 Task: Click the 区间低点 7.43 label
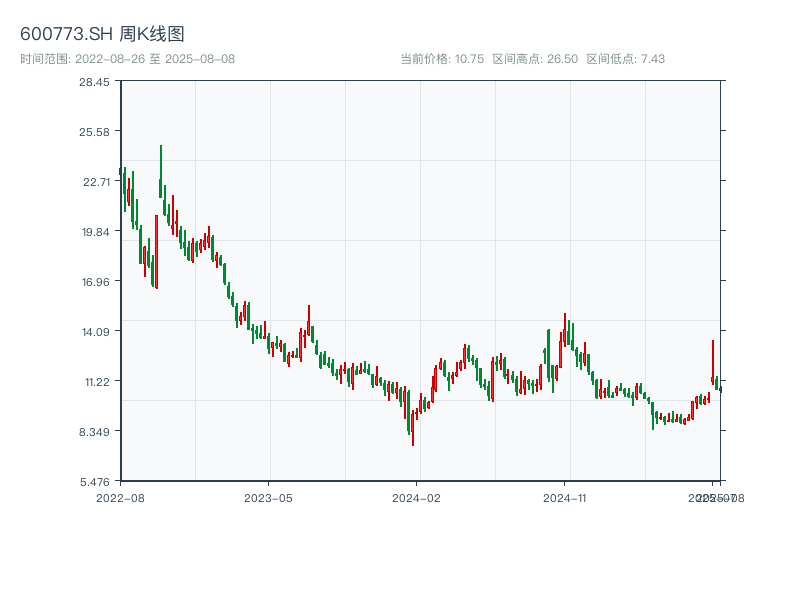[625, 59]
